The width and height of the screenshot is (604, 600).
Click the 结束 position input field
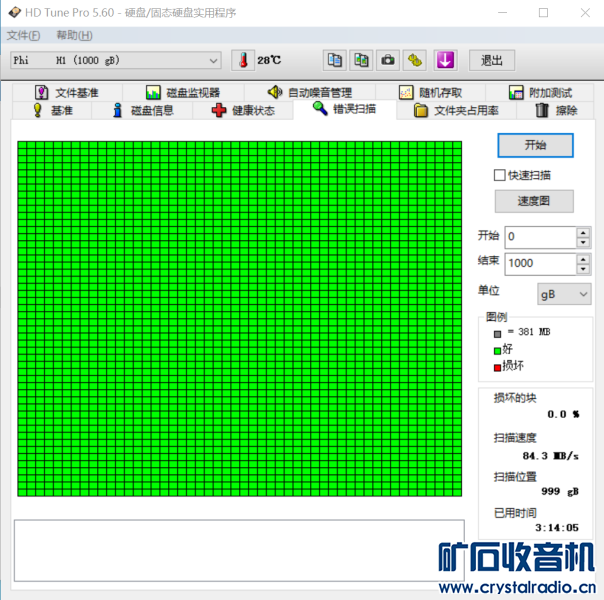(x=540, y=264)
